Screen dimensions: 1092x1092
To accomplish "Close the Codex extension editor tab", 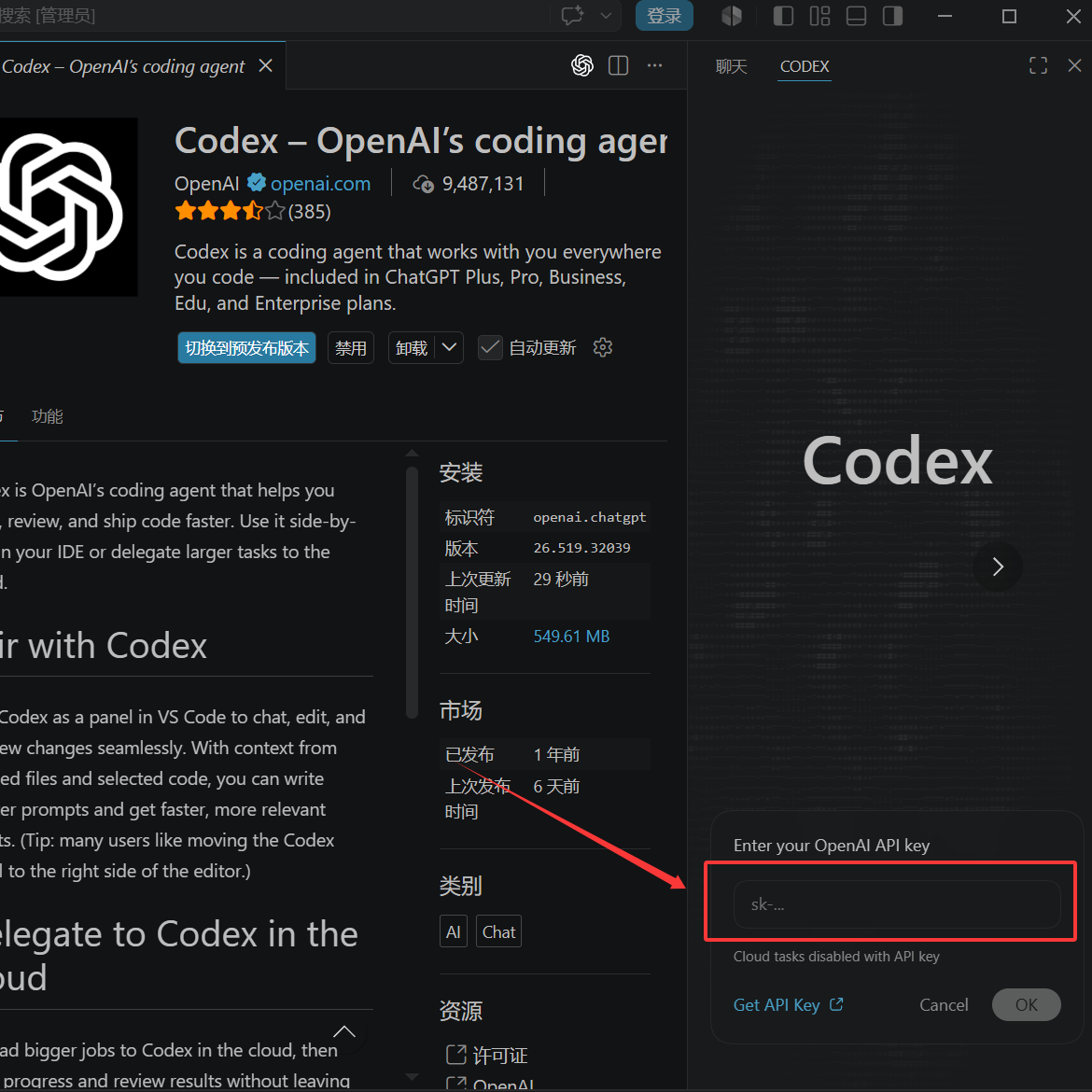I will click(x=265, y=65).
